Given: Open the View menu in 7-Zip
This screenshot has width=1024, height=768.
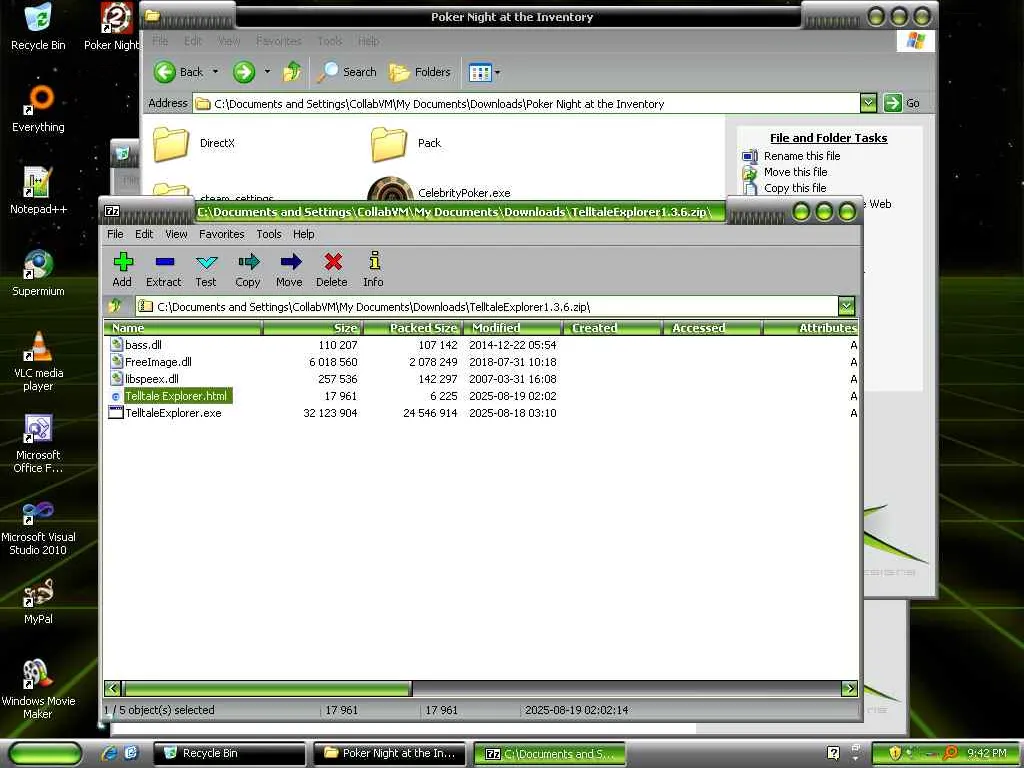Looking at the screenshot, I should coord(176,234).
